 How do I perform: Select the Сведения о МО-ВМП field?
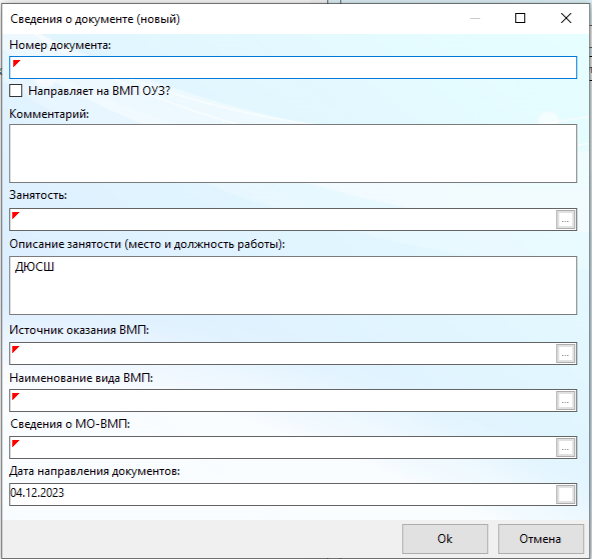click(282, 448)
